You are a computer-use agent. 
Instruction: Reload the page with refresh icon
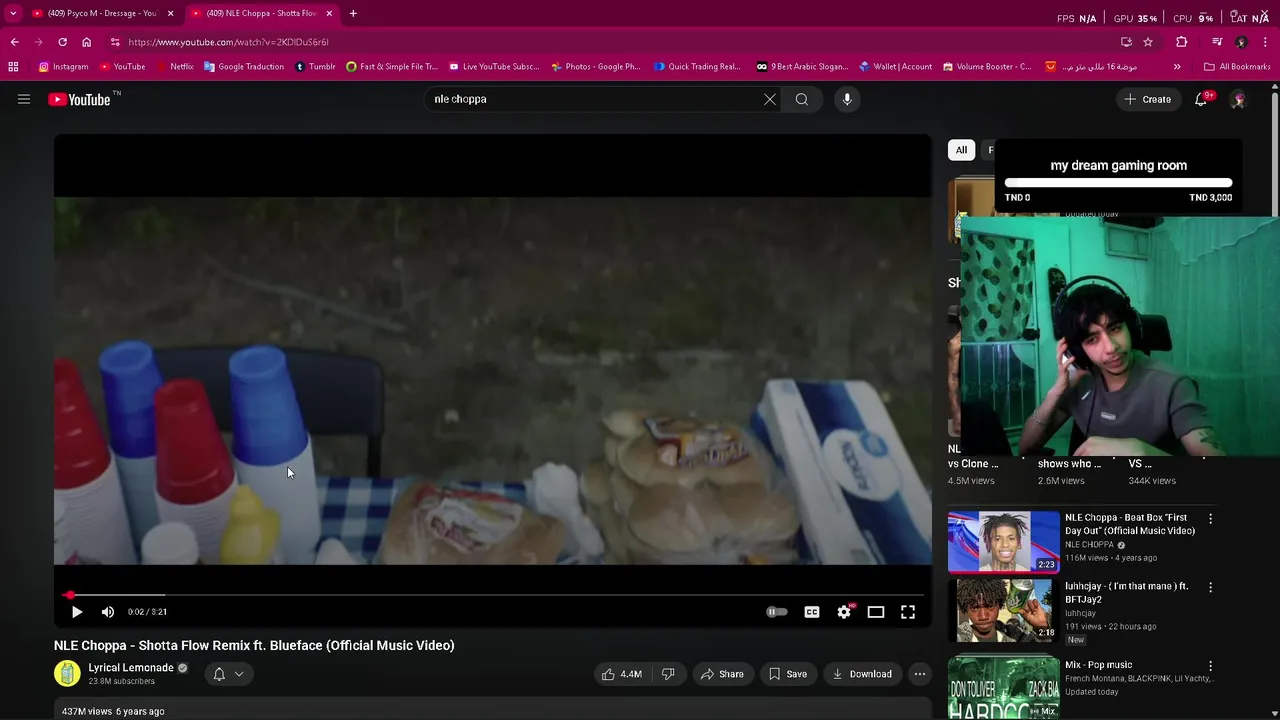point(62,42)
